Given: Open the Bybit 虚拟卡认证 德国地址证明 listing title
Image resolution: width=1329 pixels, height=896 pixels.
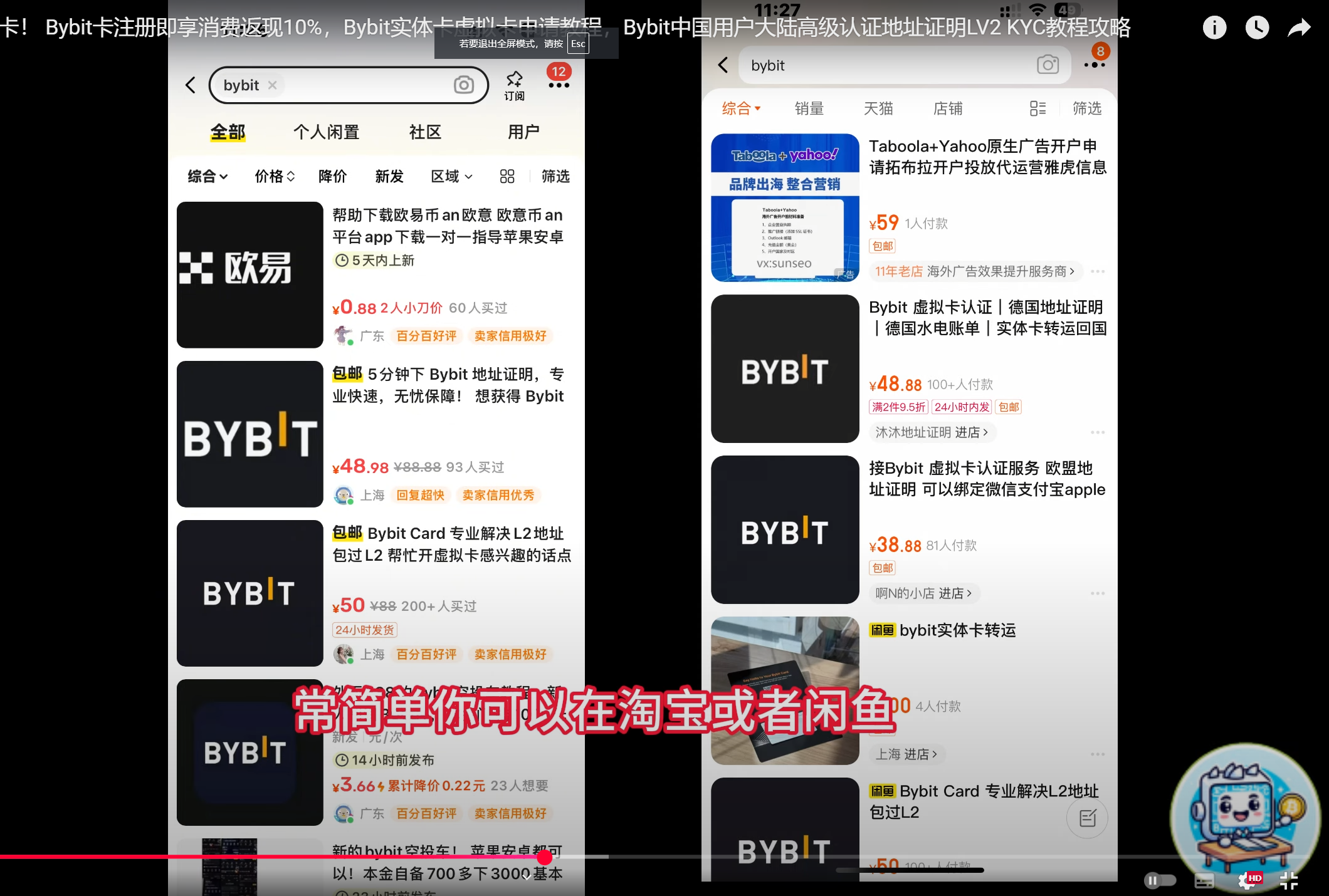Looking at the screenshot, I should click(987, 318).
